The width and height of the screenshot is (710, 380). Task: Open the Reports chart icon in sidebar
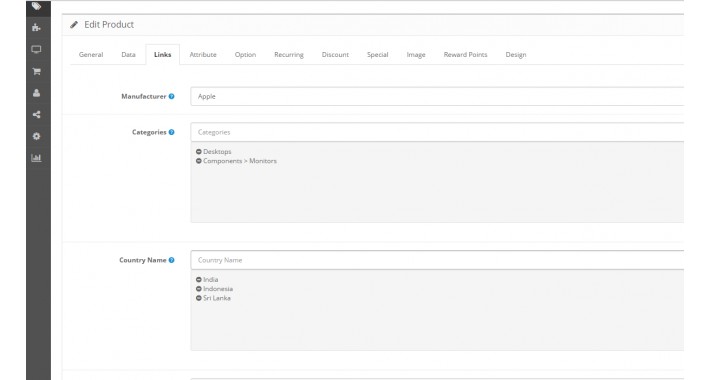(x=37, y=158)
